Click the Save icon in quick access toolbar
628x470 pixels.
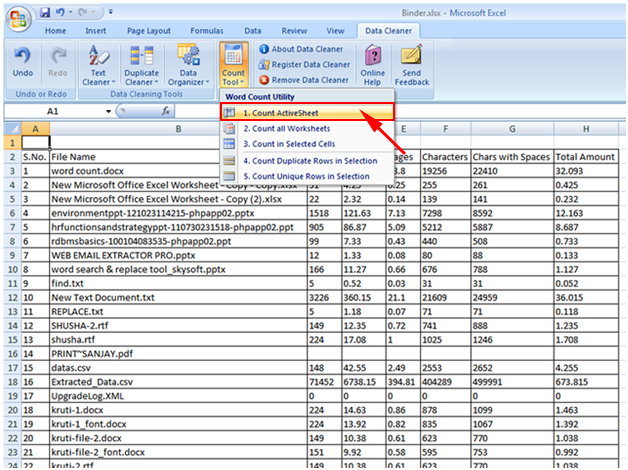pyautogui.click(x=45, y=12)
